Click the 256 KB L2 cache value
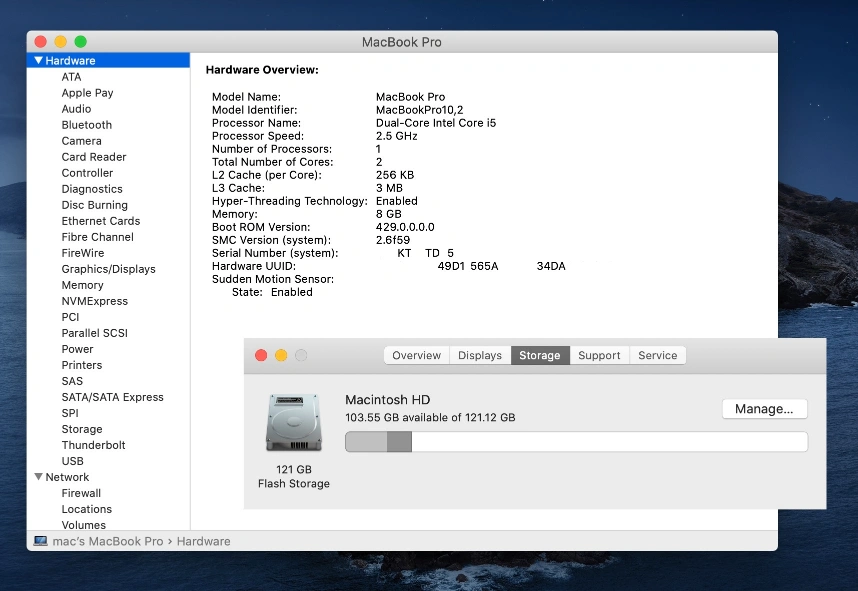The image size is (858, 591). pyautogui.click(x=395, y=175)
